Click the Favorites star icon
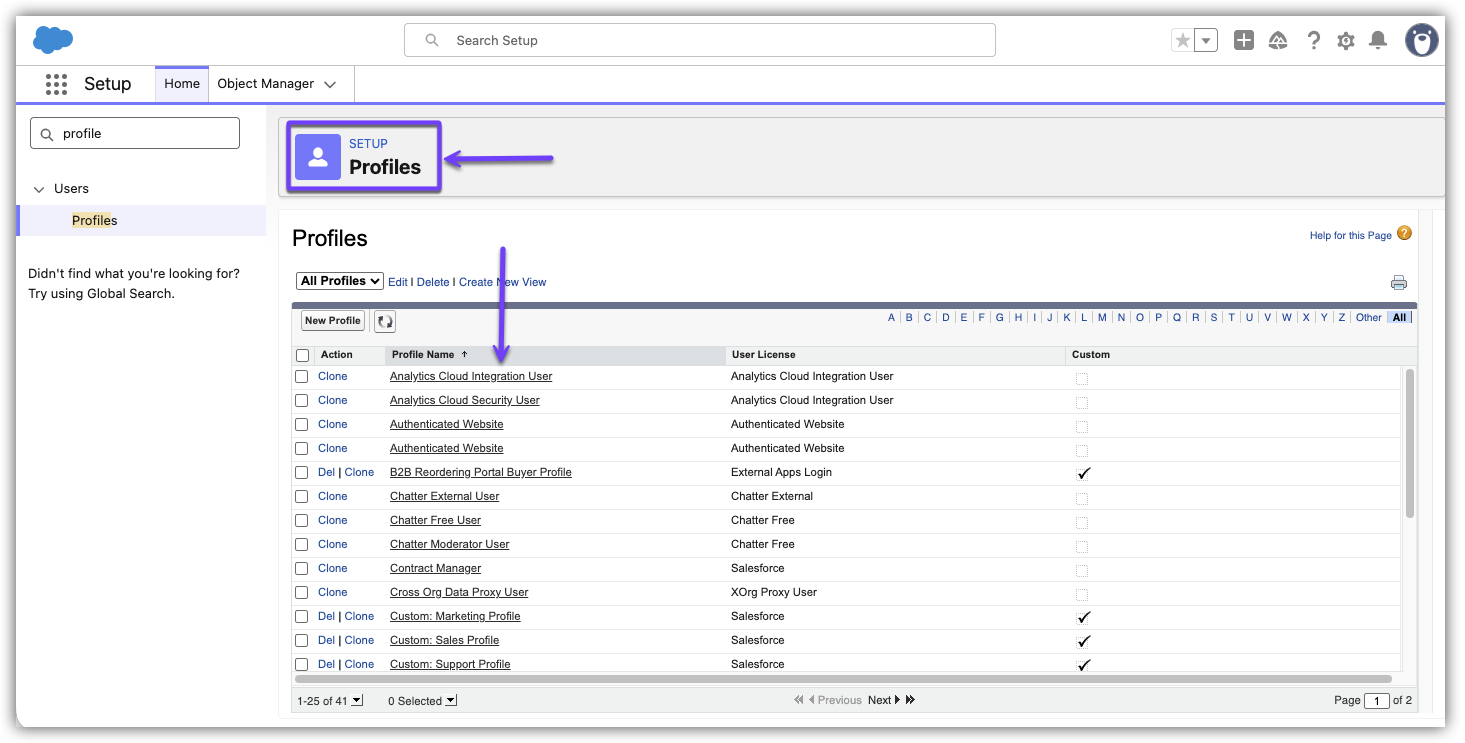The width and height of the screenshot is (1465, 743). click(x=1183, y=41)
